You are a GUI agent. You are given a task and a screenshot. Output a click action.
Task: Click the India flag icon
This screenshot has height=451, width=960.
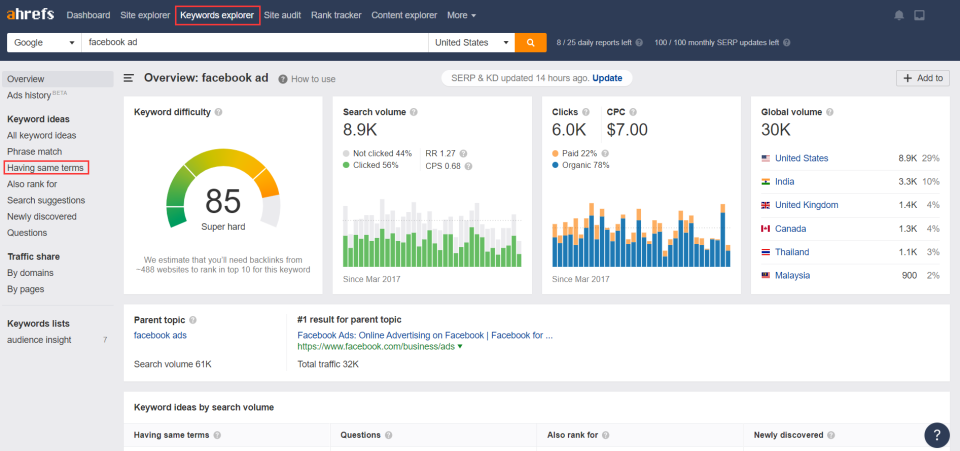pyautogui.click(x=765, y=182)
